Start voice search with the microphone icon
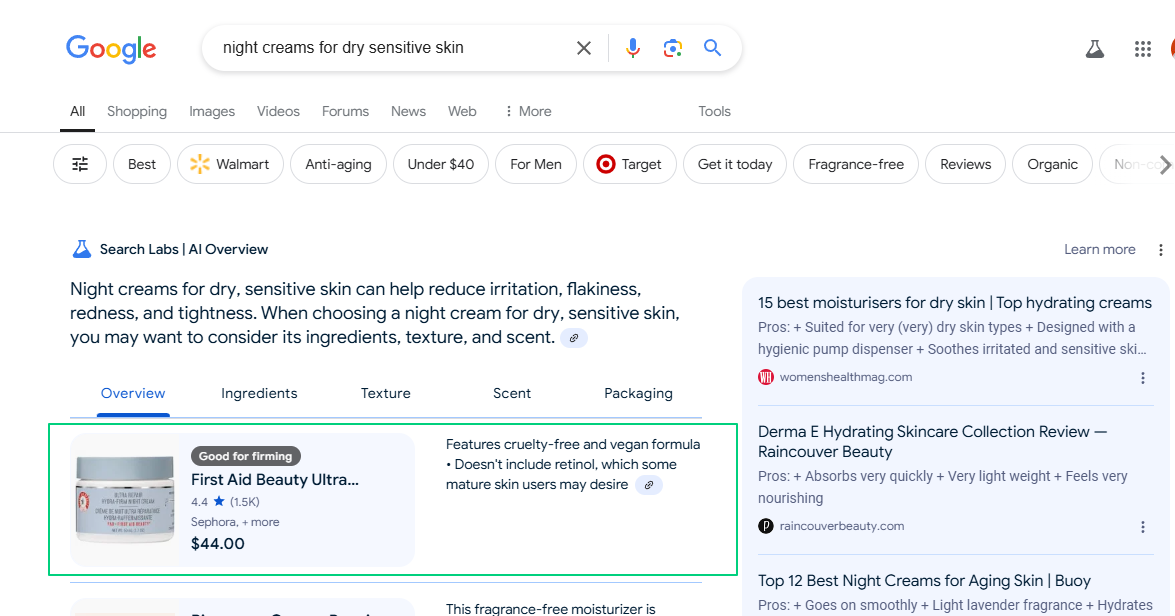1175x616 pixels. pos(632,48)
